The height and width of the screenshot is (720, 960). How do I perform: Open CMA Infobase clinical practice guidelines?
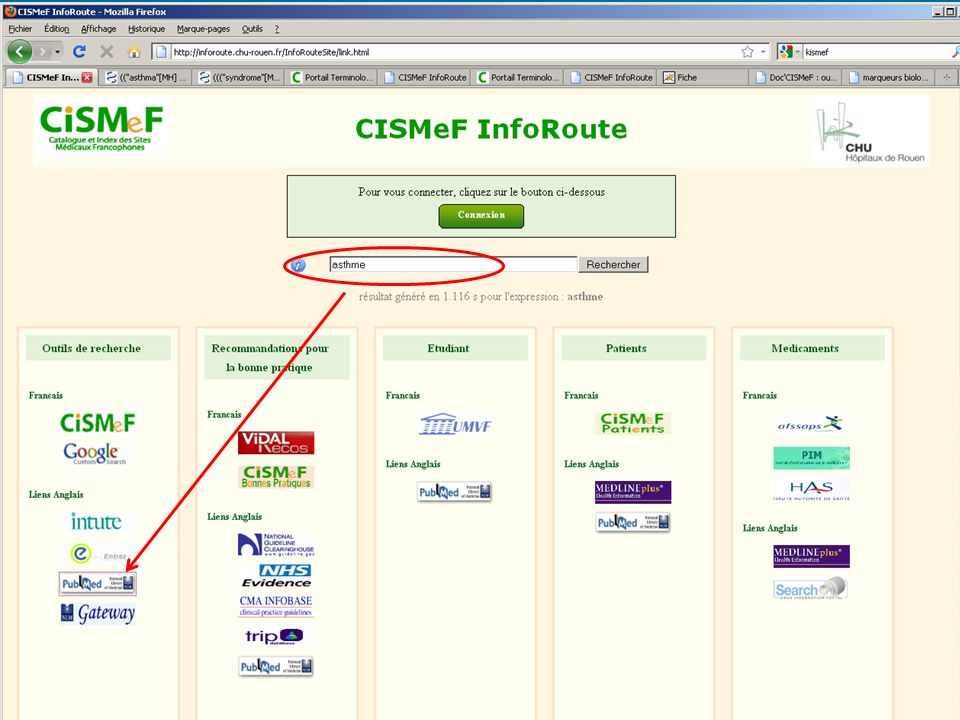(276, 606)
